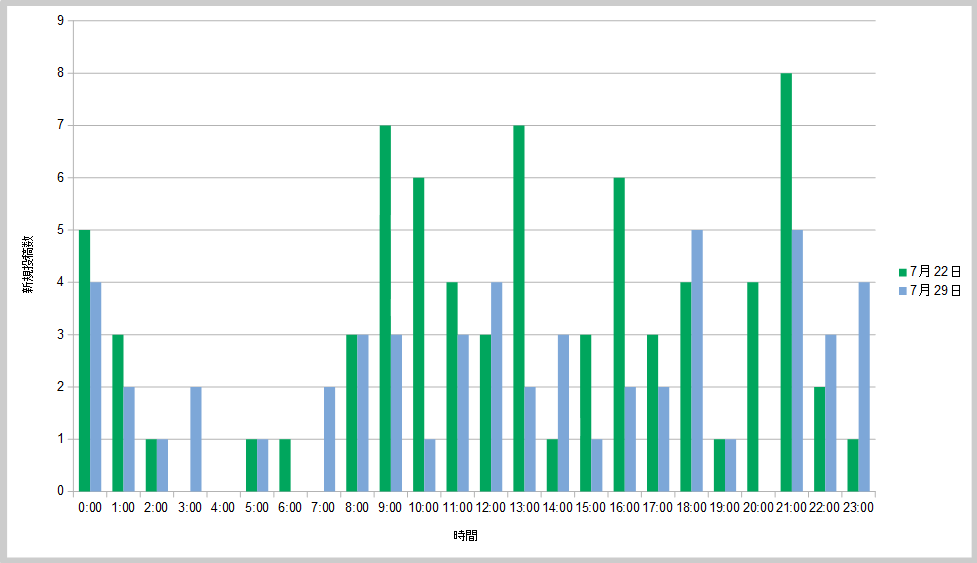
Task: Select the green bar at 9:00
Action: coord(385,308)
